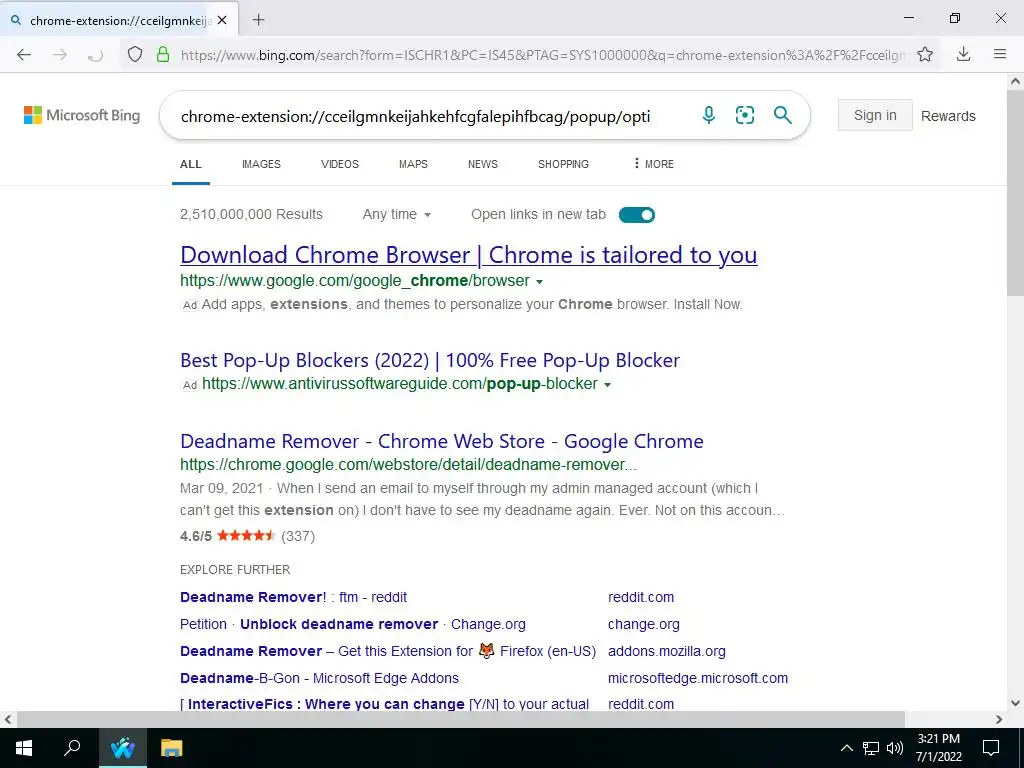Viewport: 1024px width, 768px height.
Task: Select the ALL results tab
Action: coord(191,164)
